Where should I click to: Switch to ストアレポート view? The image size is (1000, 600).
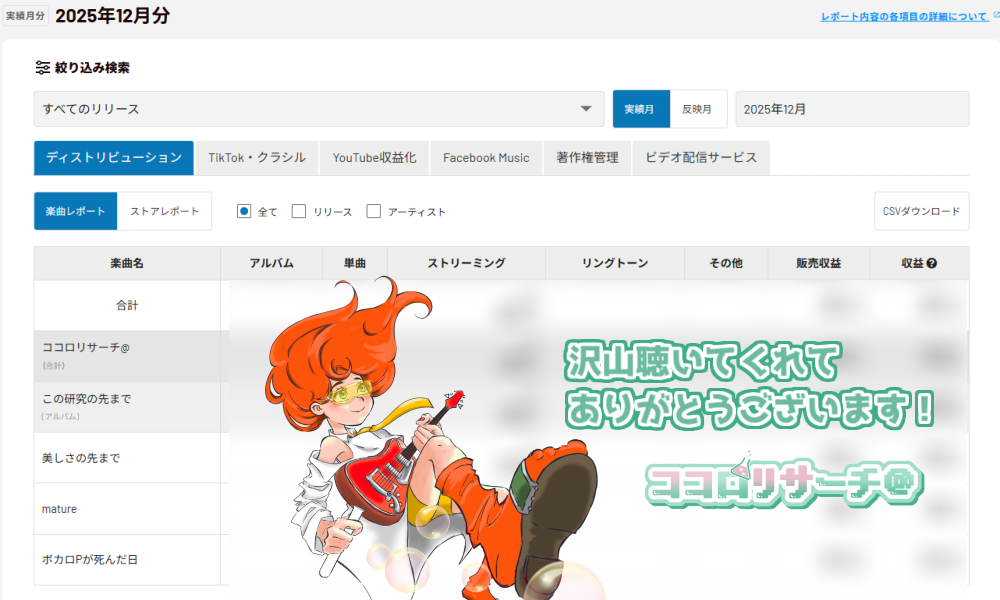pos(164,211)
